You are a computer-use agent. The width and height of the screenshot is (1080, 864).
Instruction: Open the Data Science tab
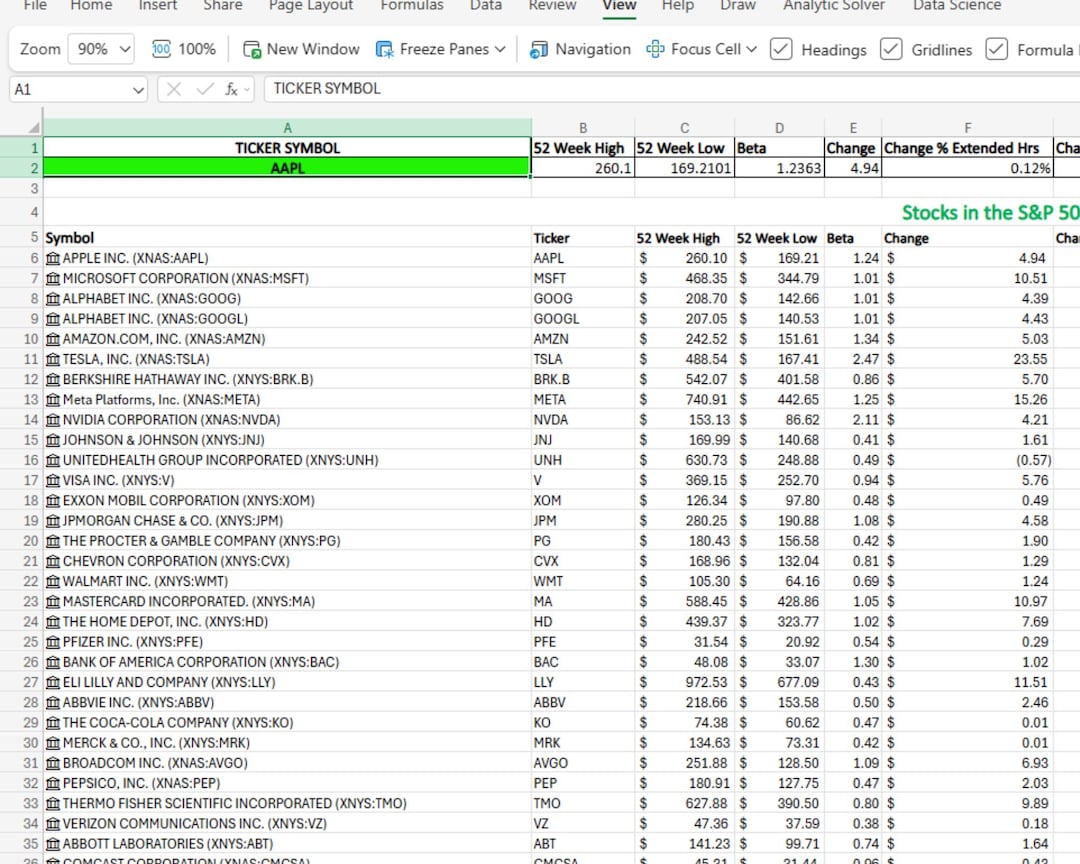point(955,6)
